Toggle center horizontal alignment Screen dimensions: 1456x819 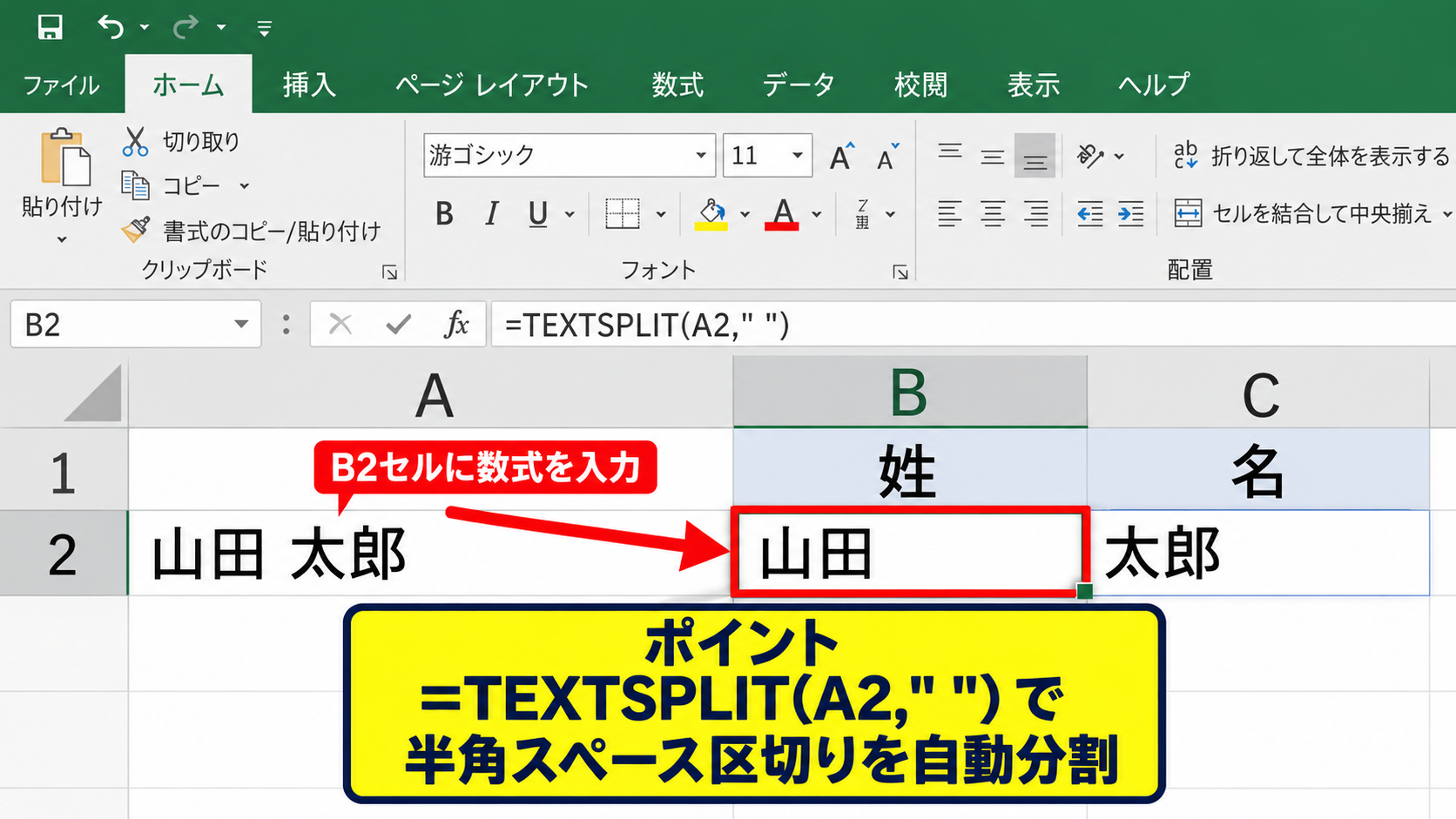click(x=993, y=213)
